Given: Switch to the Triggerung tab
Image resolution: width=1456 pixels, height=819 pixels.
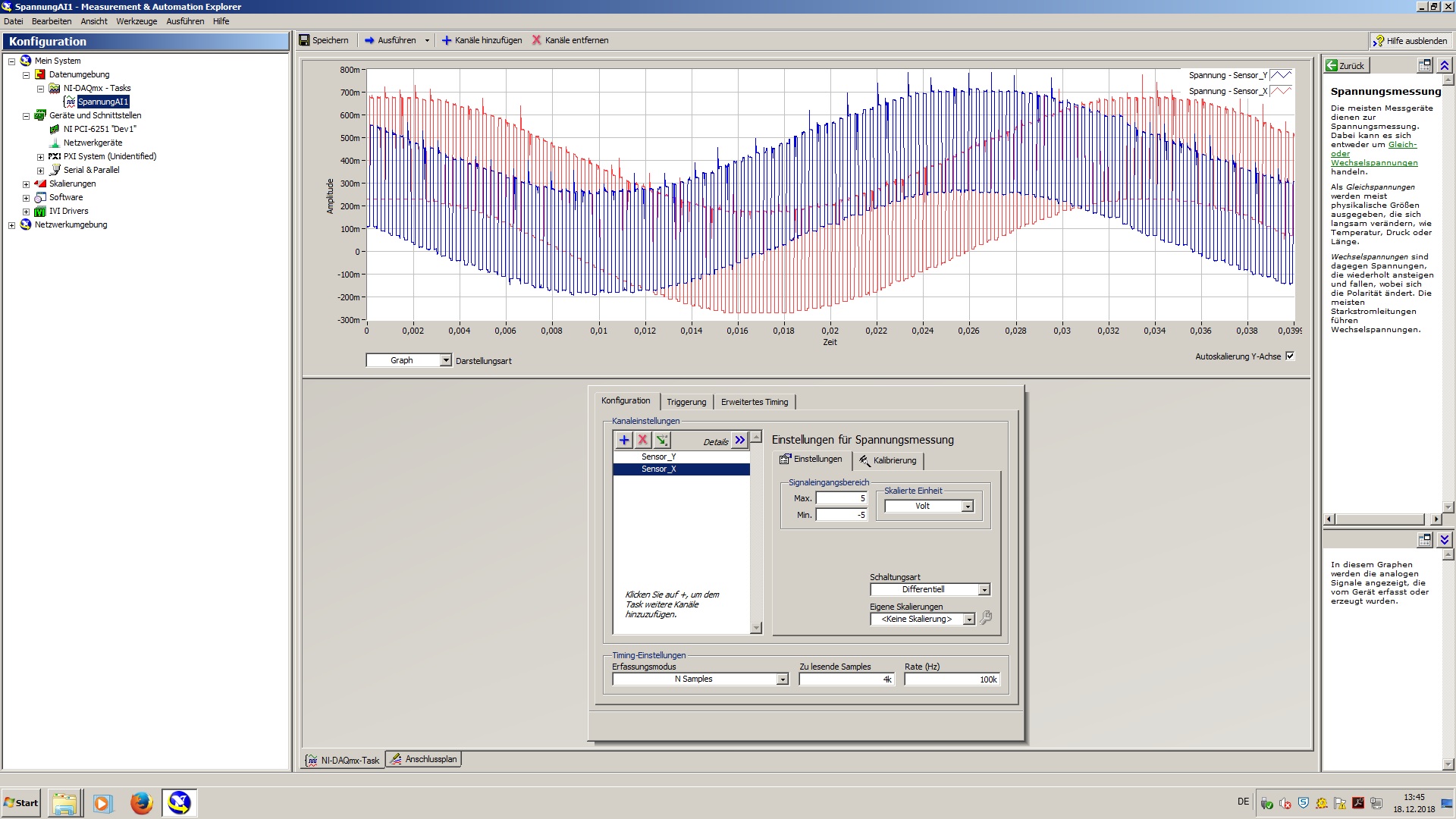Looking at the screenshot, I should [x=686, y=402].
